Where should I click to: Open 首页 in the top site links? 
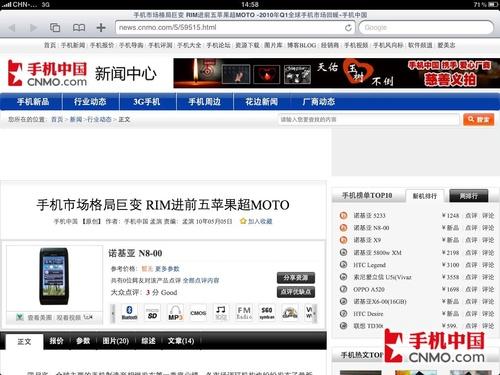pos(50,45)
